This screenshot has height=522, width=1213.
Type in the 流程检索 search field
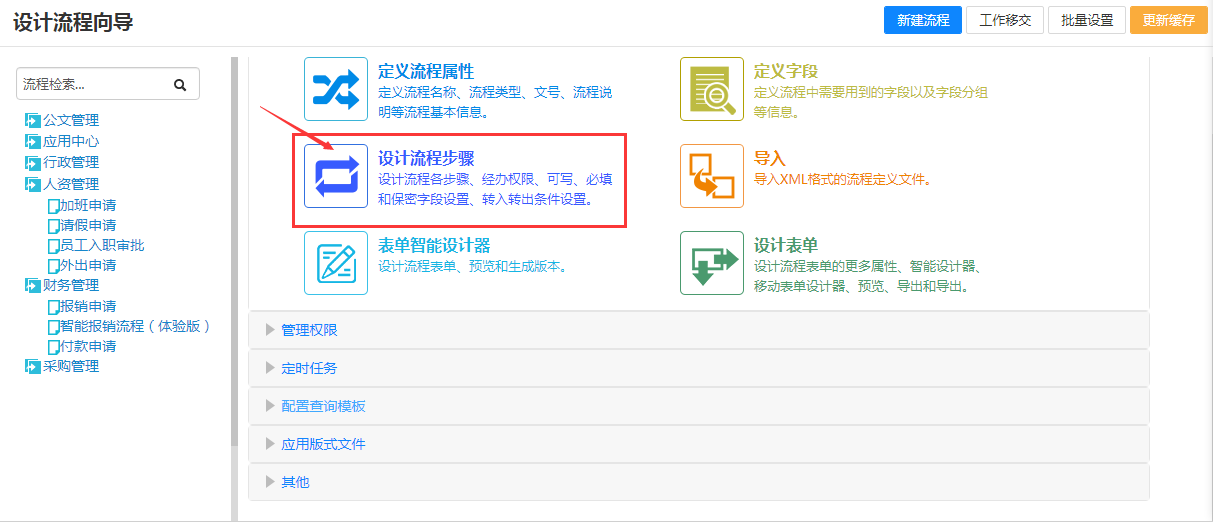(x=90, y=85)
